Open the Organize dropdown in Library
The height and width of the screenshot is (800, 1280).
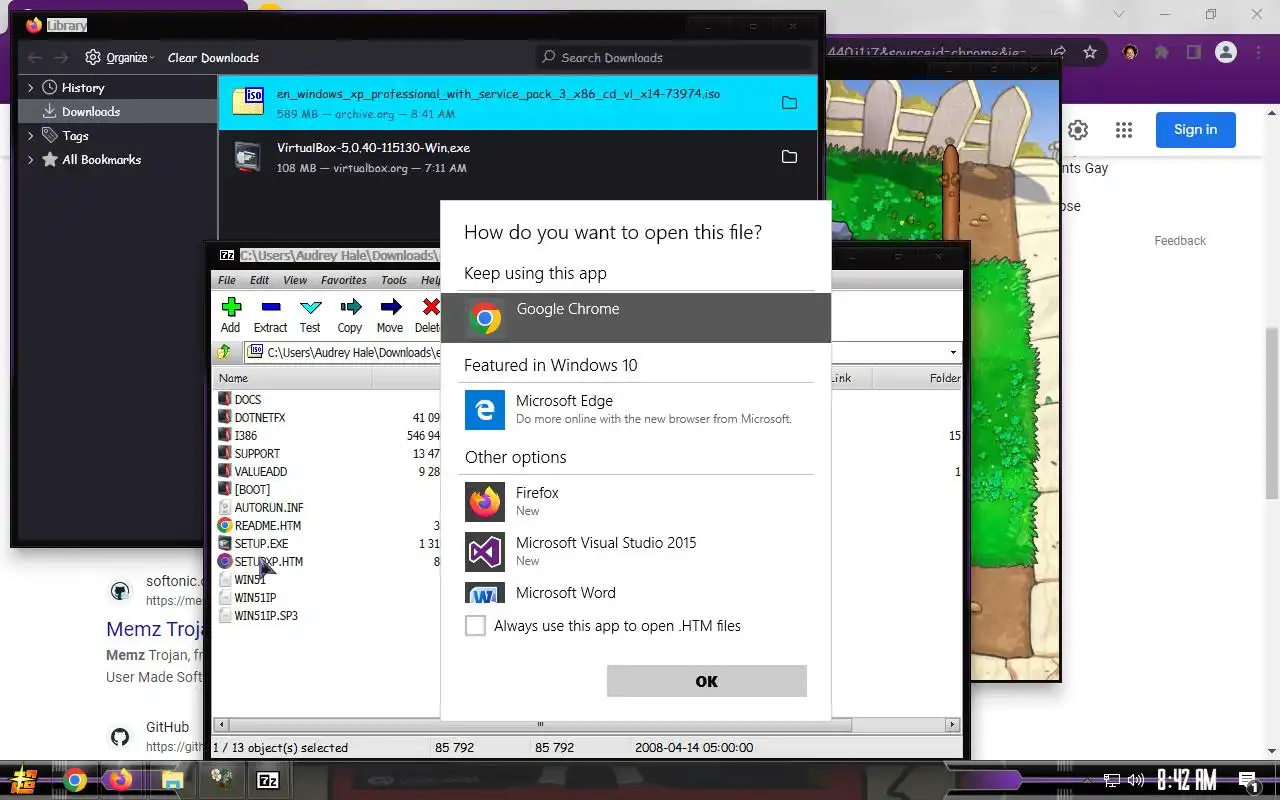click(x=120, y=58)
